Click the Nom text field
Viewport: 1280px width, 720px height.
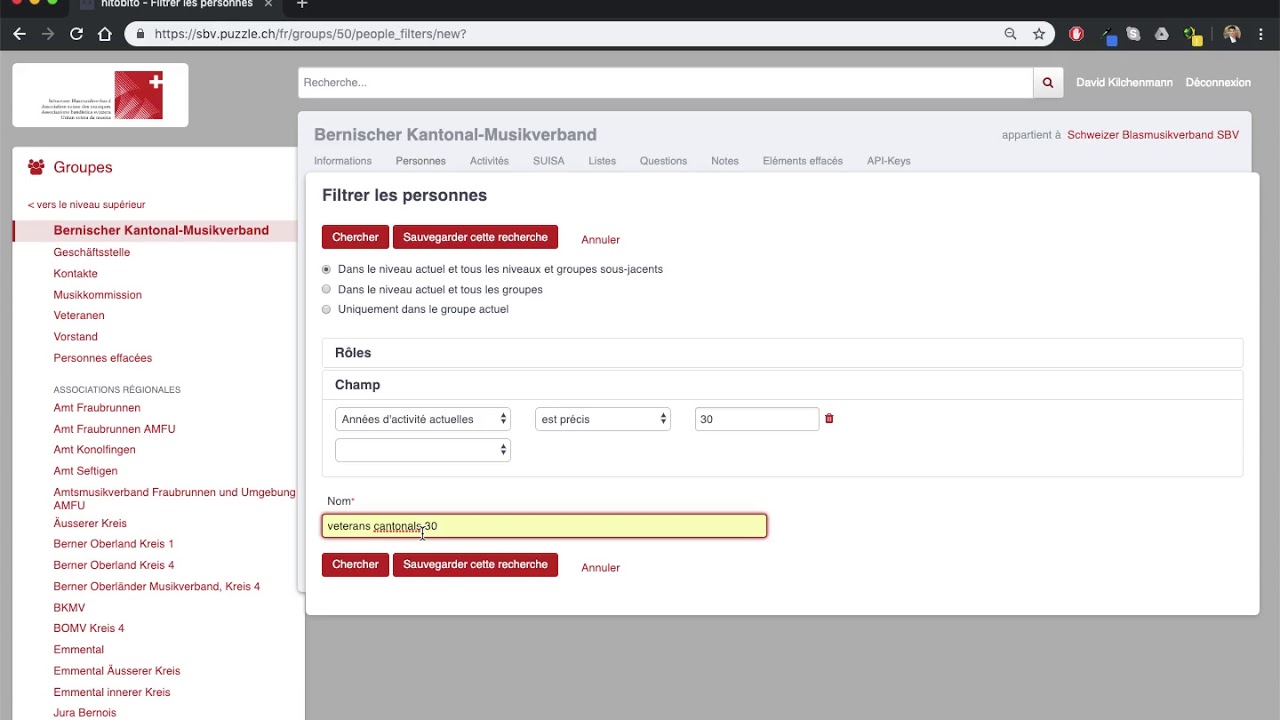pos(544,526)
